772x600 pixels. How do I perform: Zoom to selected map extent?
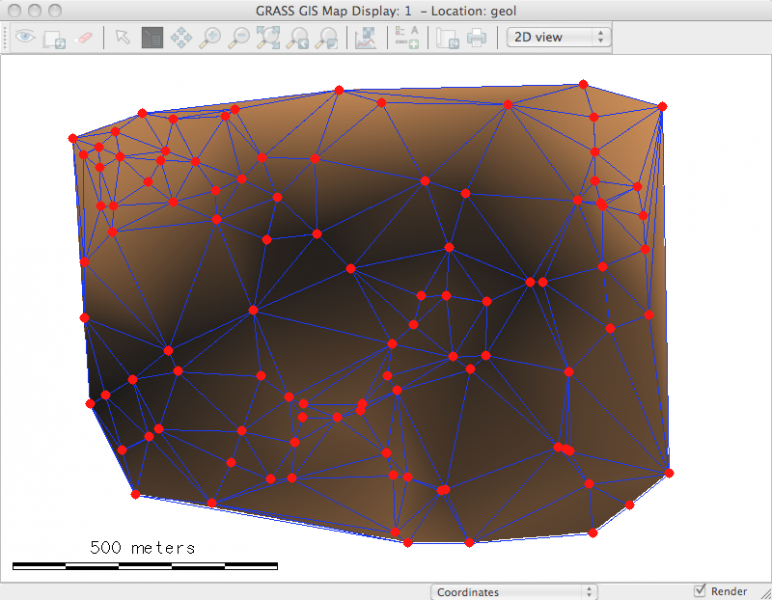[x=269, y=38]
